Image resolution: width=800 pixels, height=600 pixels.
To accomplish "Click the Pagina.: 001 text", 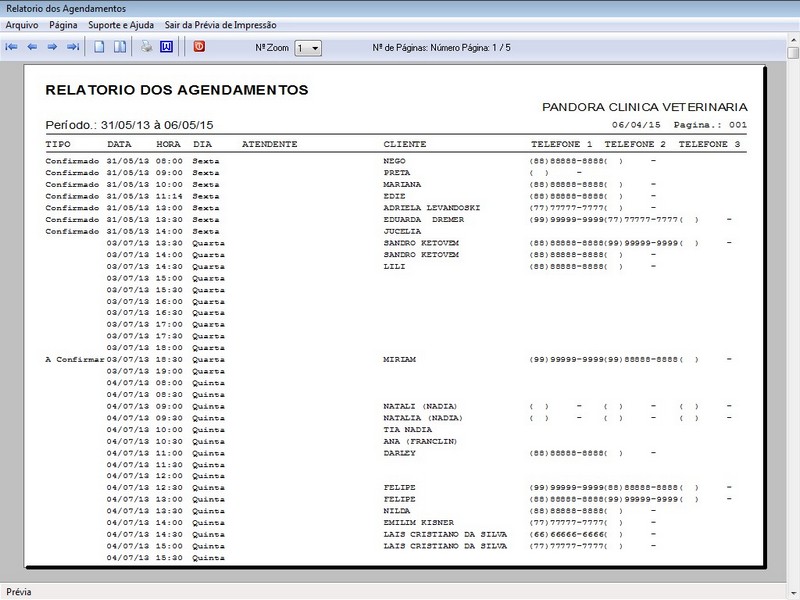I will pos(710,125).
